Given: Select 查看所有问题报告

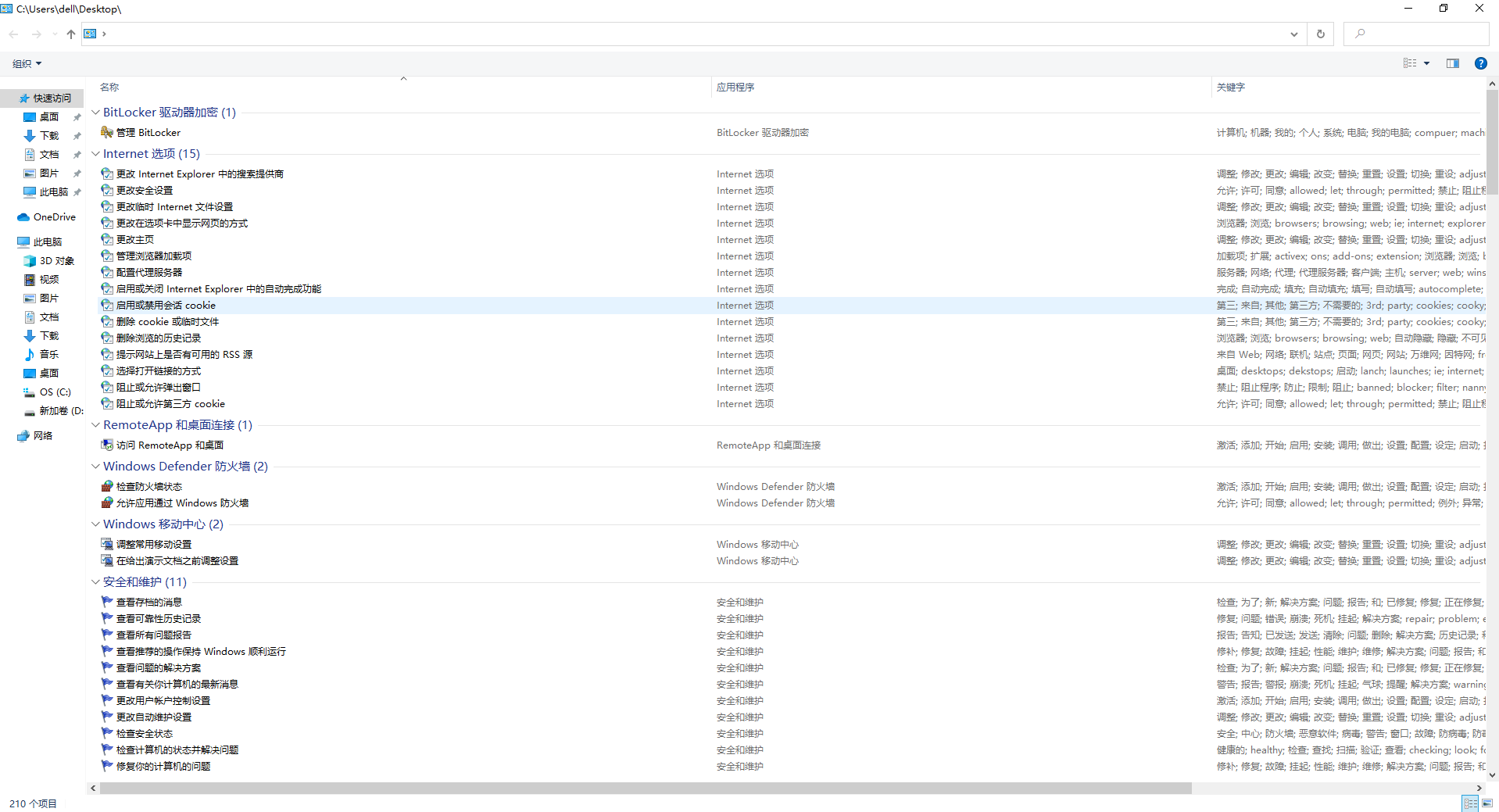Looking at the screenshot, I should tap(154, 635).
